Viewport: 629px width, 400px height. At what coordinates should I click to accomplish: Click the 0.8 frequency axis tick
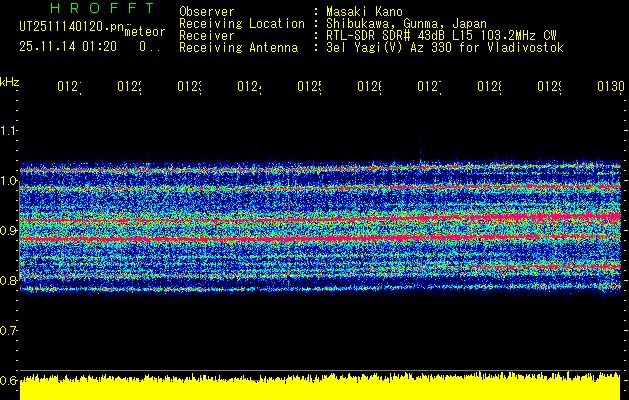(x=9, y=281)
